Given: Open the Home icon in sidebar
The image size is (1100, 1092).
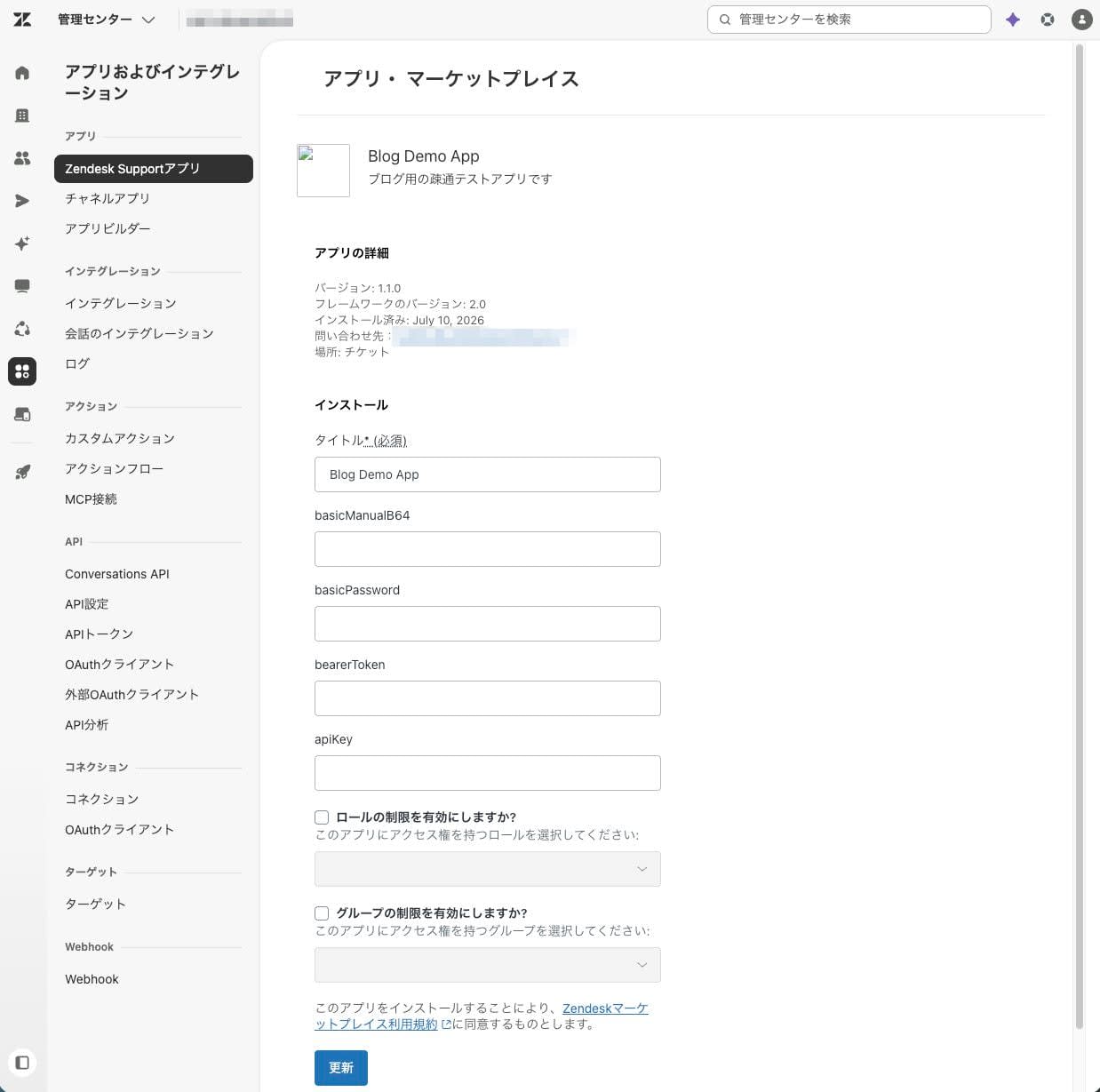Looking at the screenshot, I should pyautogui.click(x=22, y=73).
